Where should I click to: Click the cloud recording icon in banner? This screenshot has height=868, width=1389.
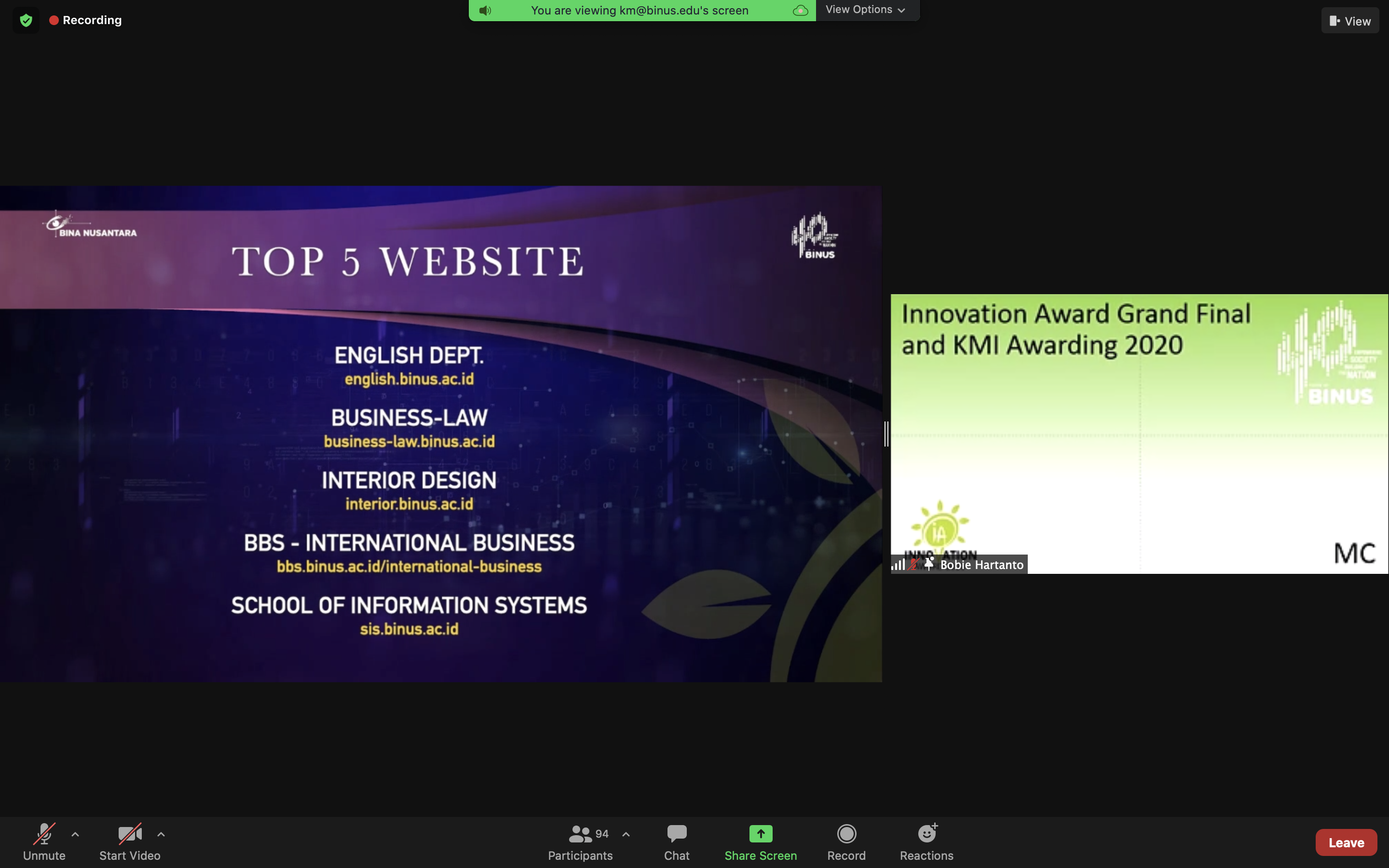click(800, 10)
